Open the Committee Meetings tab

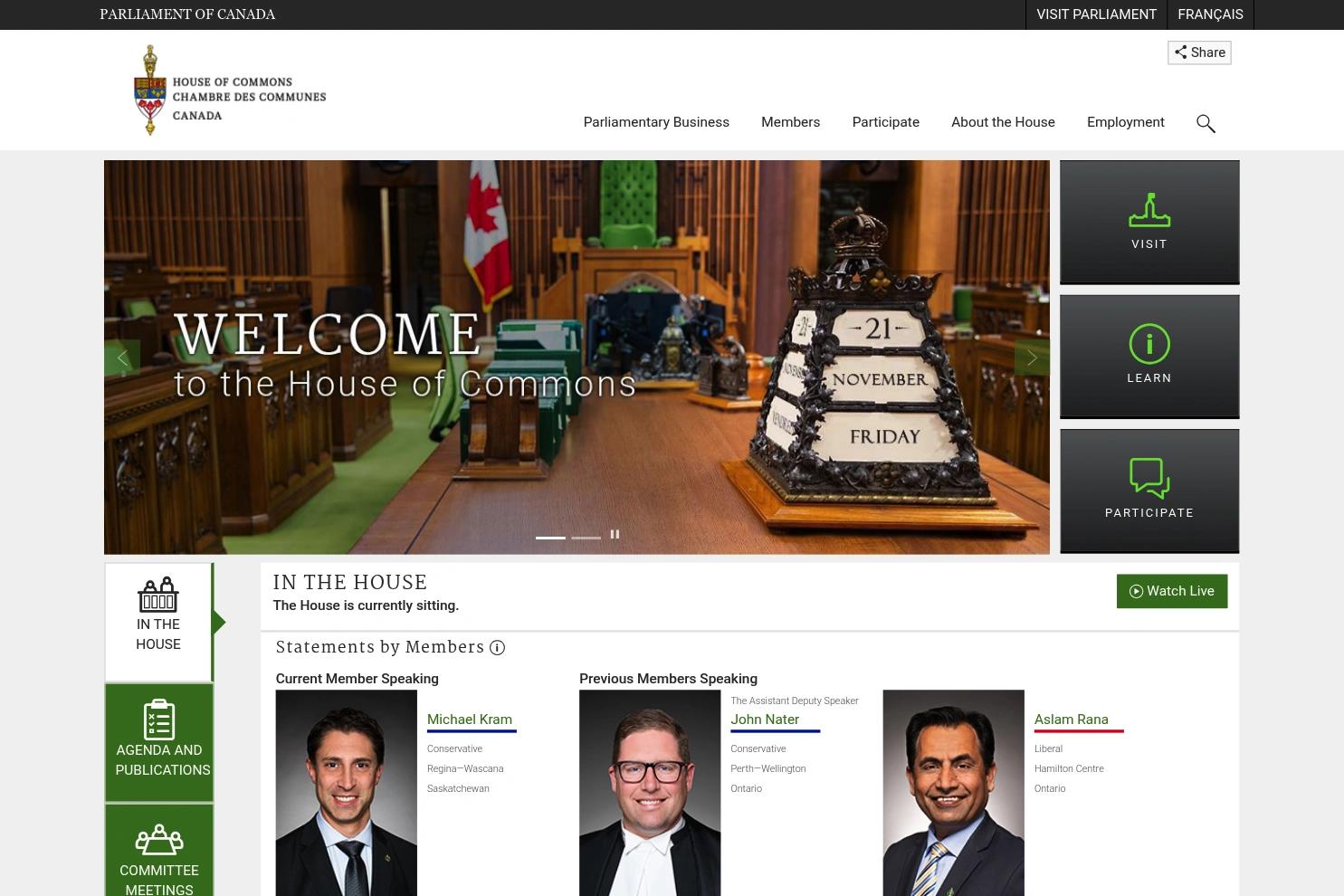pyautogui.click(x=159, y=851)
